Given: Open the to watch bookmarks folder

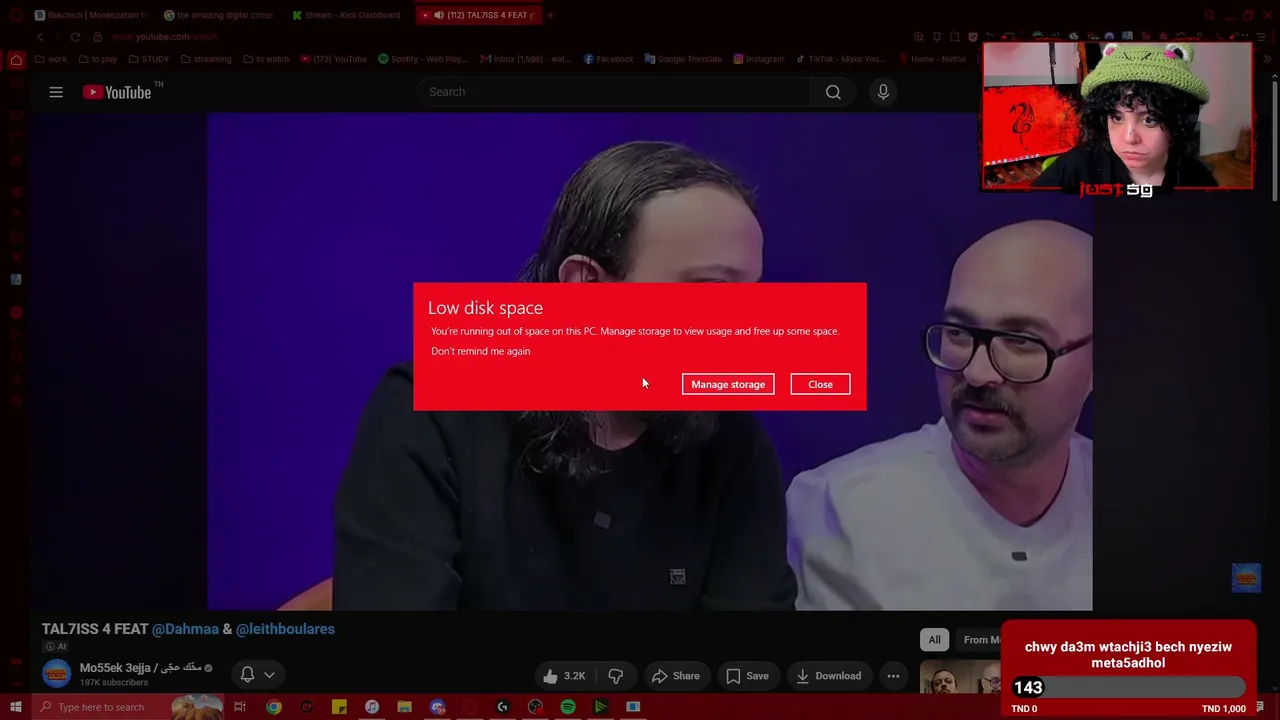Looking at the screenshot, I should pos(266,59).
